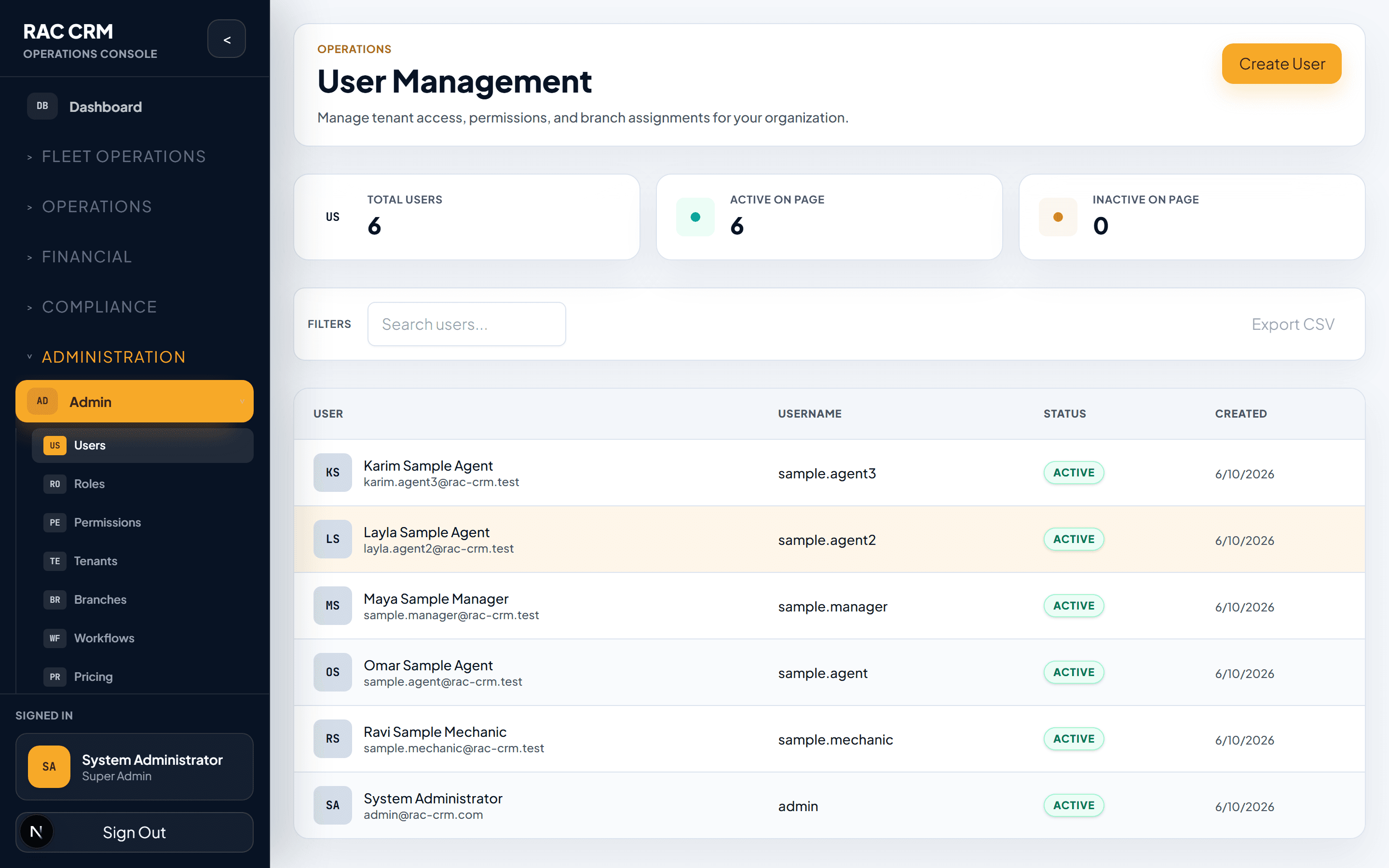Click SA avatar in System Administrator row
Image resolution: width=1389 pixels, height=868 pixels.
pos(332,805)
